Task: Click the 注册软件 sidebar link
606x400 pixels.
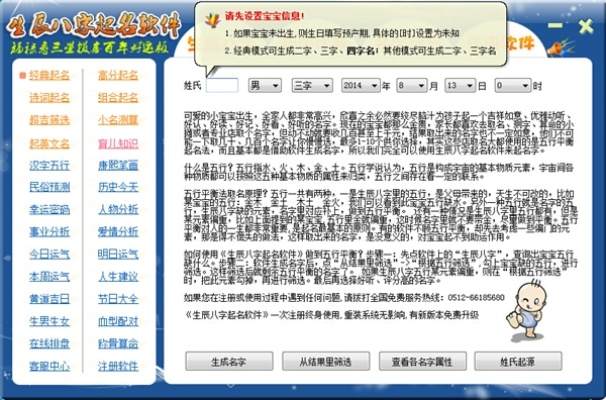Action: [x=118, y=366]
